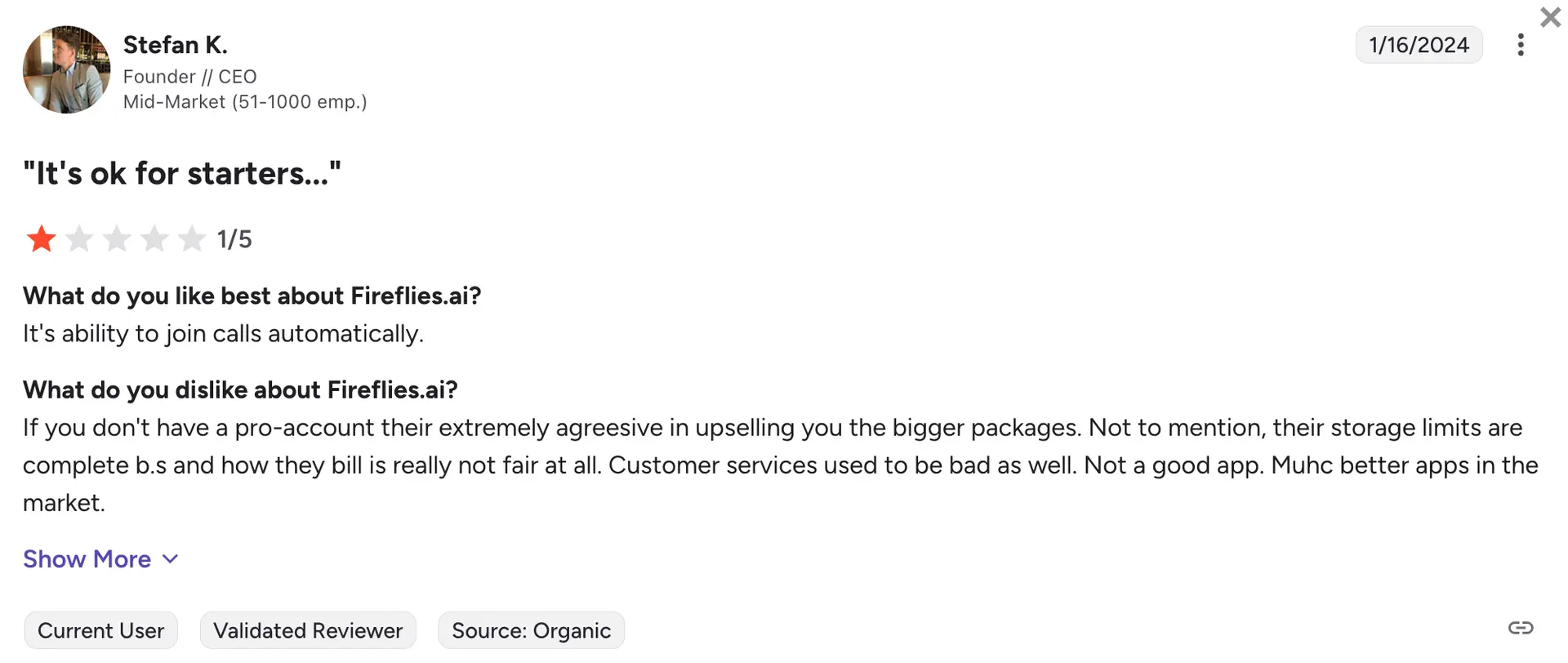
Task: Click the fifth gray rating star
Action: pyautogui.click(x=192, y=239)
